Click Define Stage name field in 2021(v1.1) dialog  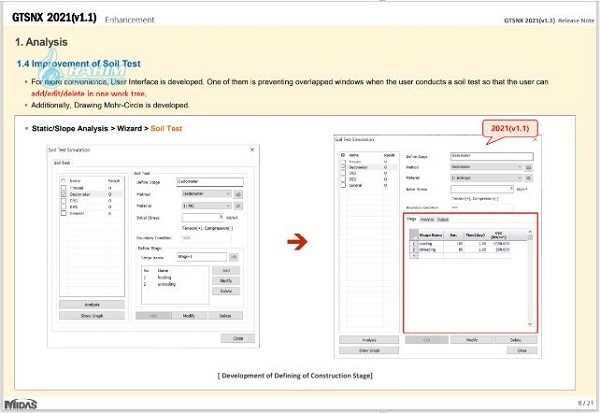tap(492, 156)
